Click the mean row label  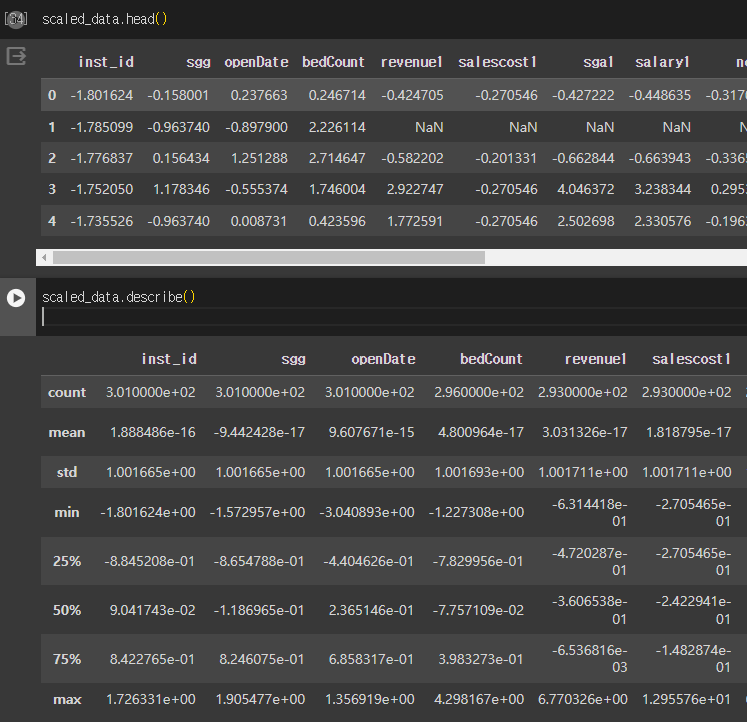tap(67, 432)
